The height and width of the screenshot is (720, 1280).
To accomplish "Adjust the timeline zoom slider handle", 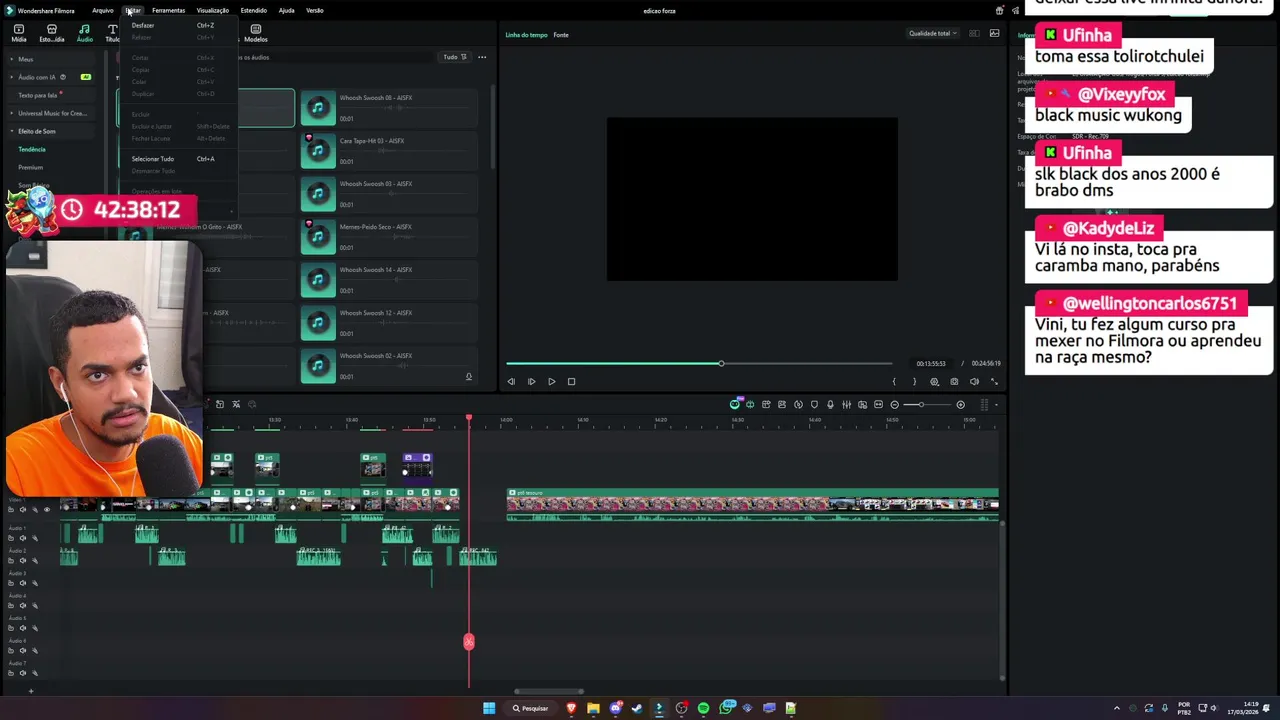I will (x=921, y=404).
